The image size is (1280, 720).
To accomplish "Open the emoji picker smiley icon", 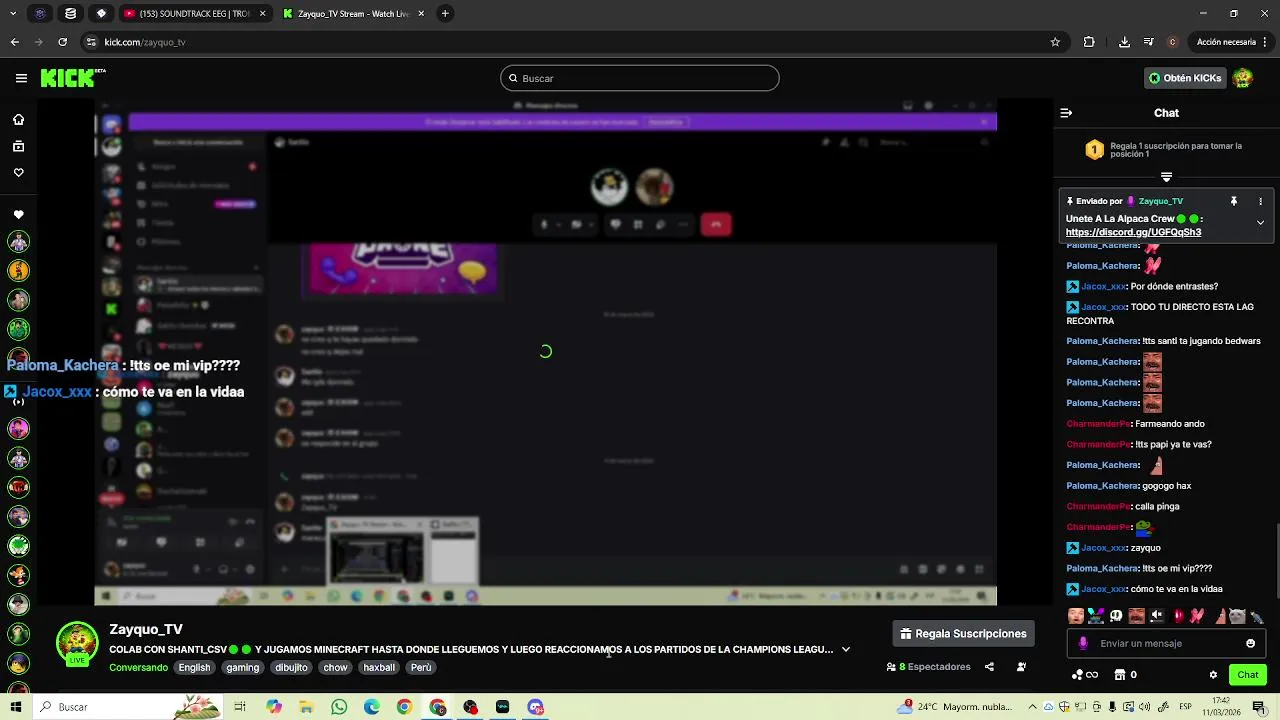I will (1250, 643).
